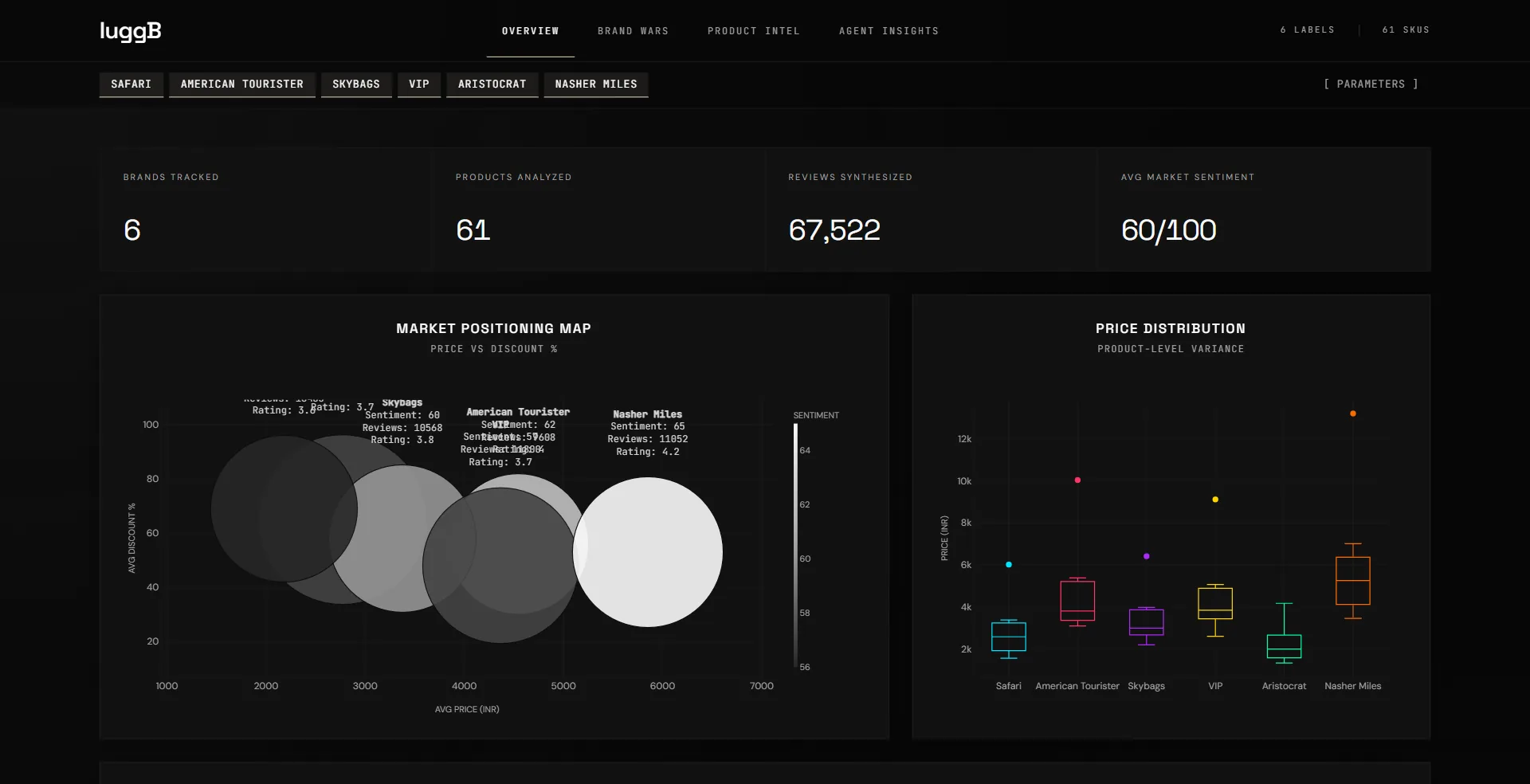The width and height of the screenshot is (1530, 784).
Task: Select the Avg Market Sentiment value 60/100
Action: point(1168,230)
